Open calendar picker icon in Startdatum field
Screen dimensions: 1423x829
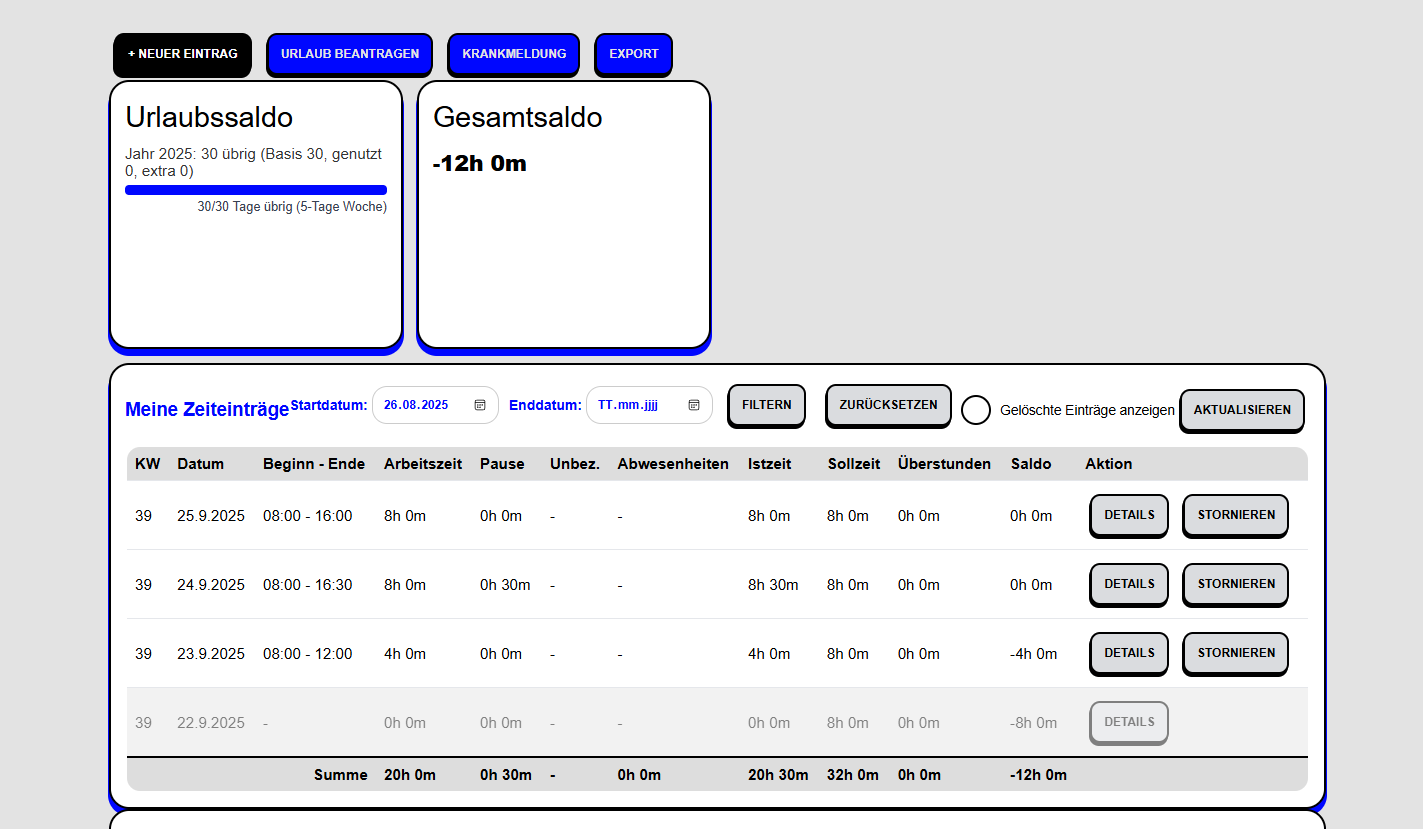pos(480,405)
